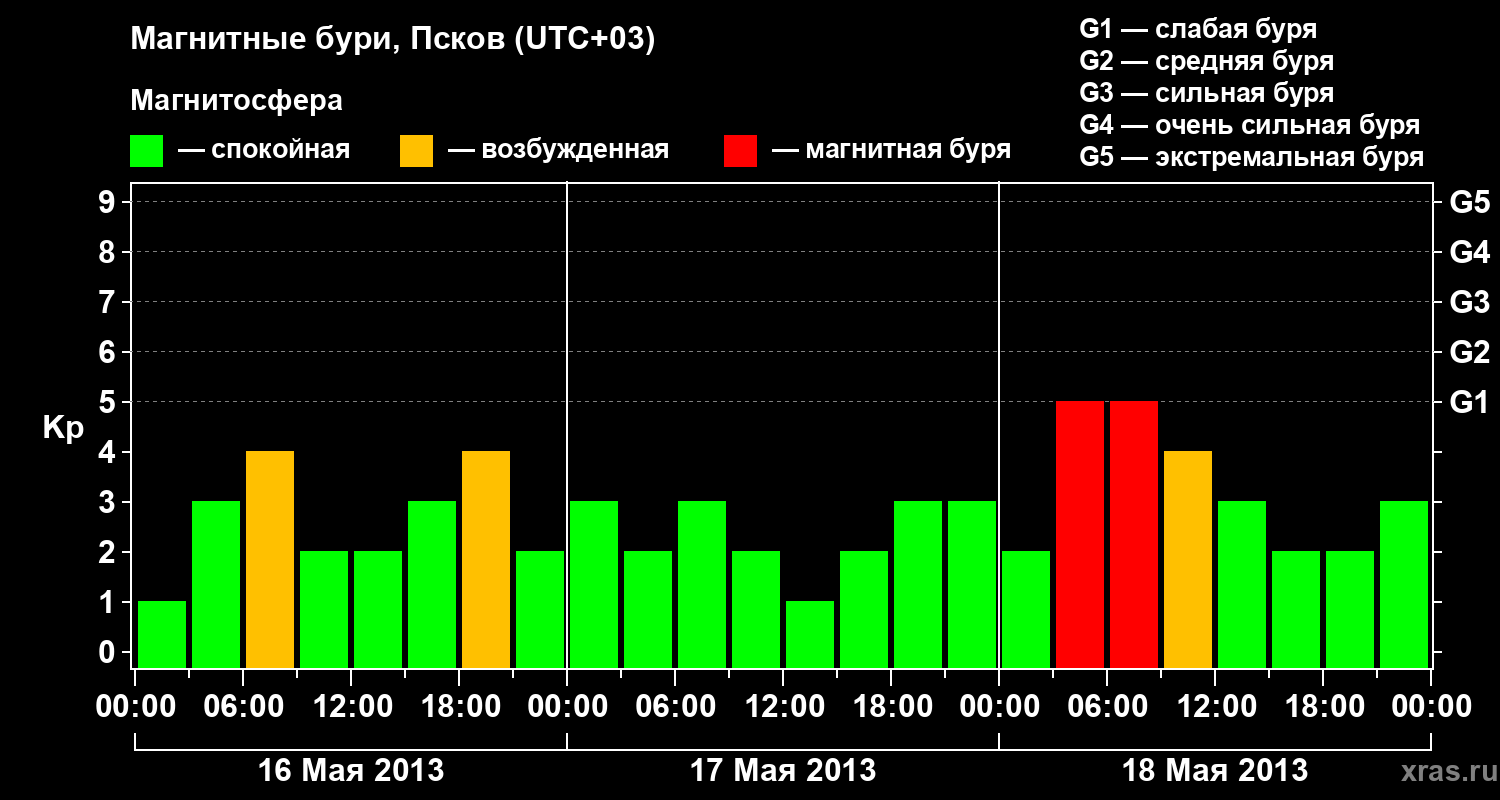Screen dimensions: 1500x800
Task: Click the "— возбужденная" legend label
Action: click(558, 151)
